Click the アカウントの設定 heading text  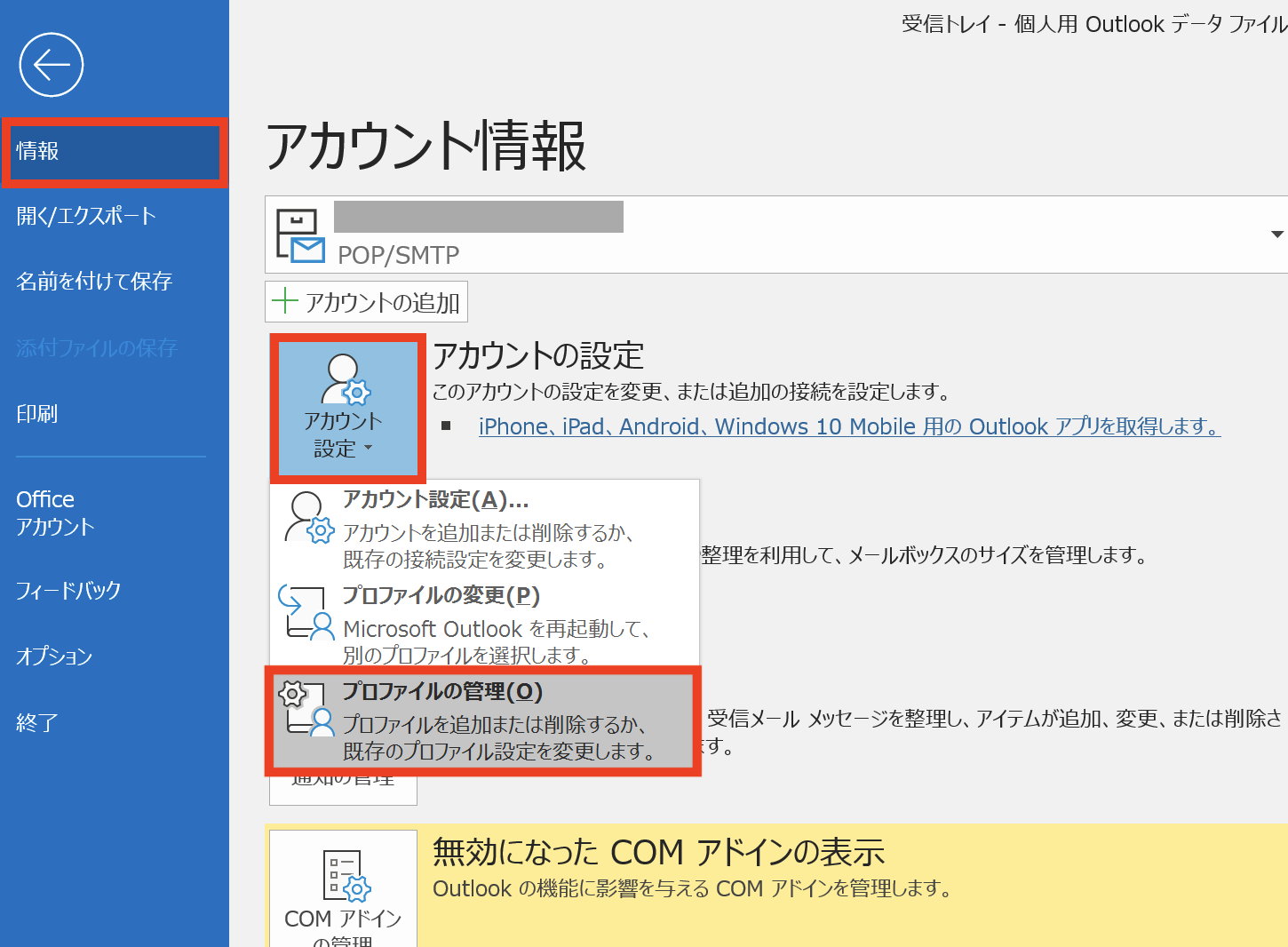click(x=538, y=356)
